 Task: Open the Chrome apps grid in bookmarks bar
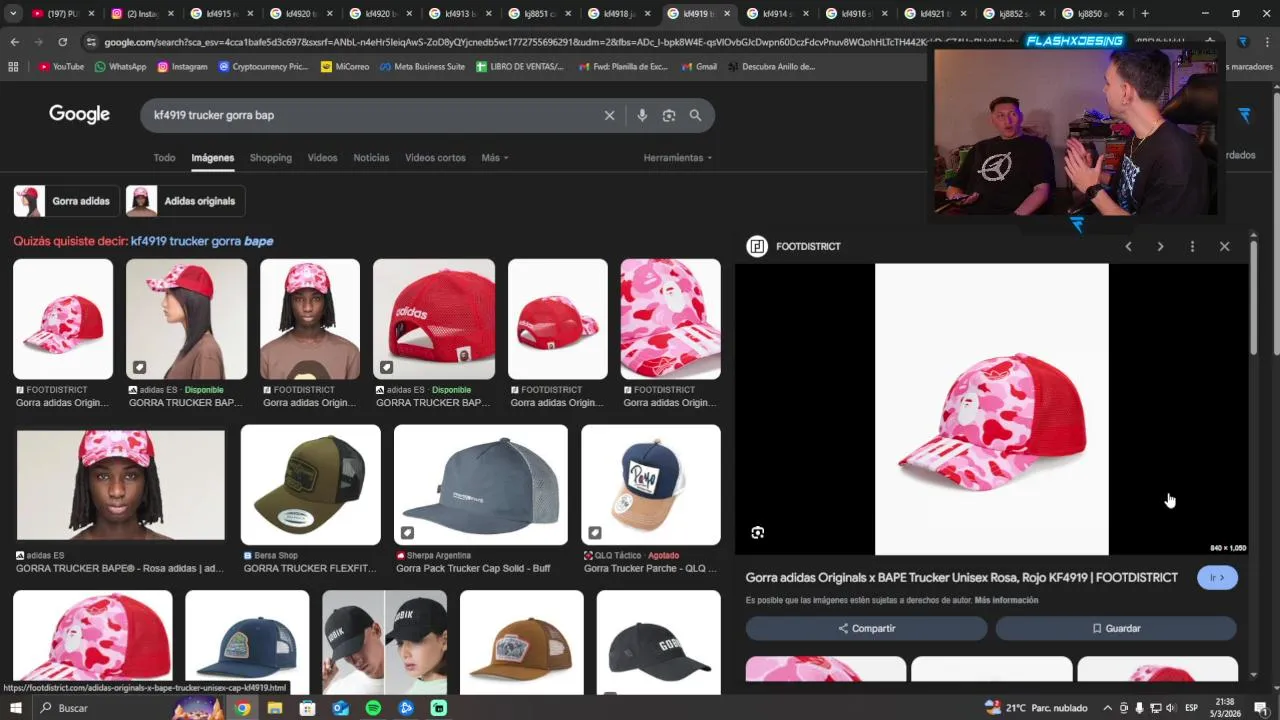pyautogui.click(x=13, y=66)
